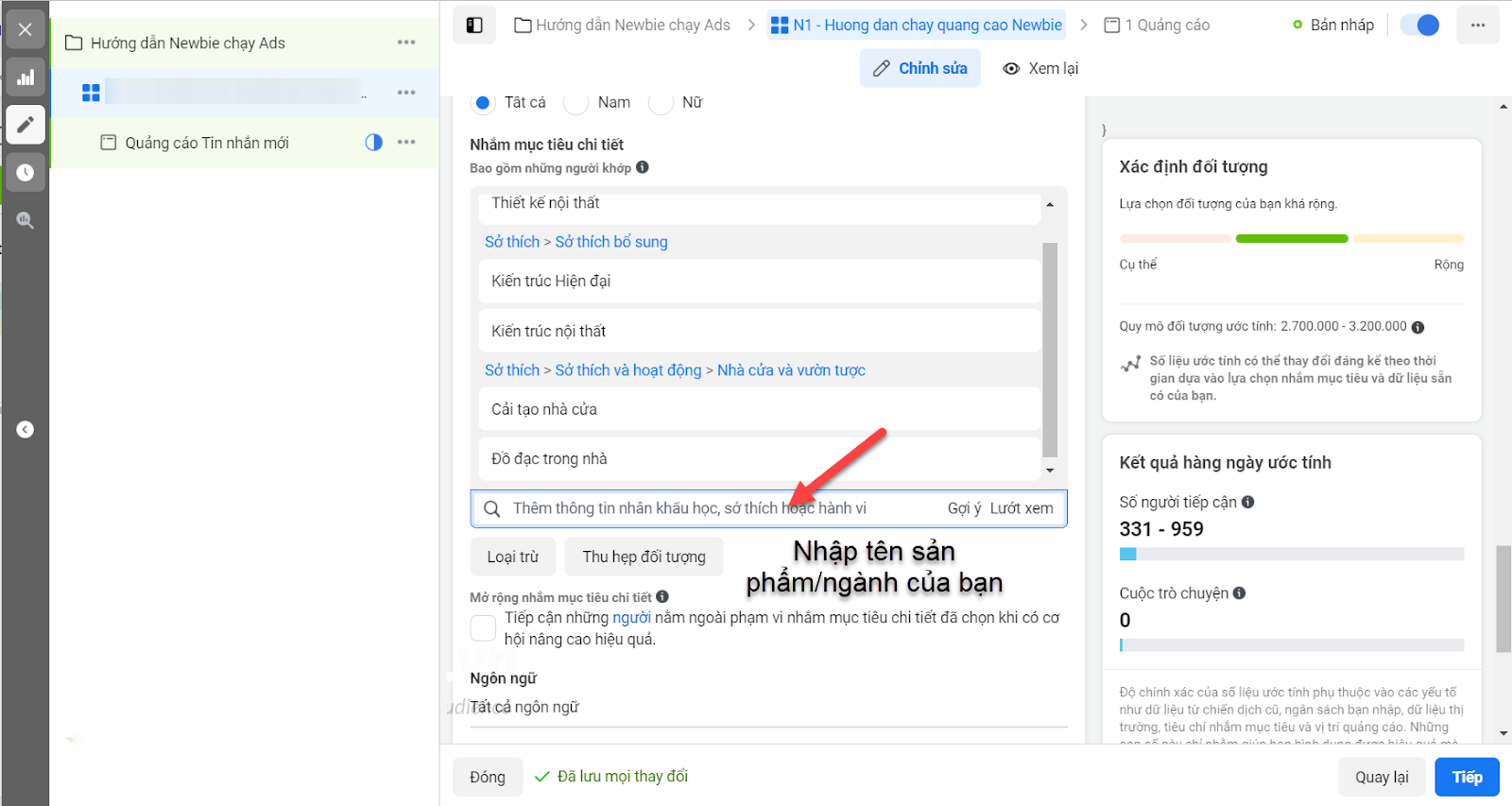Click the Cuộc trò chuyện estimate bar
Image resolution: width=1512 pixels, height=806 pixels.
[x=1292, y=645]
